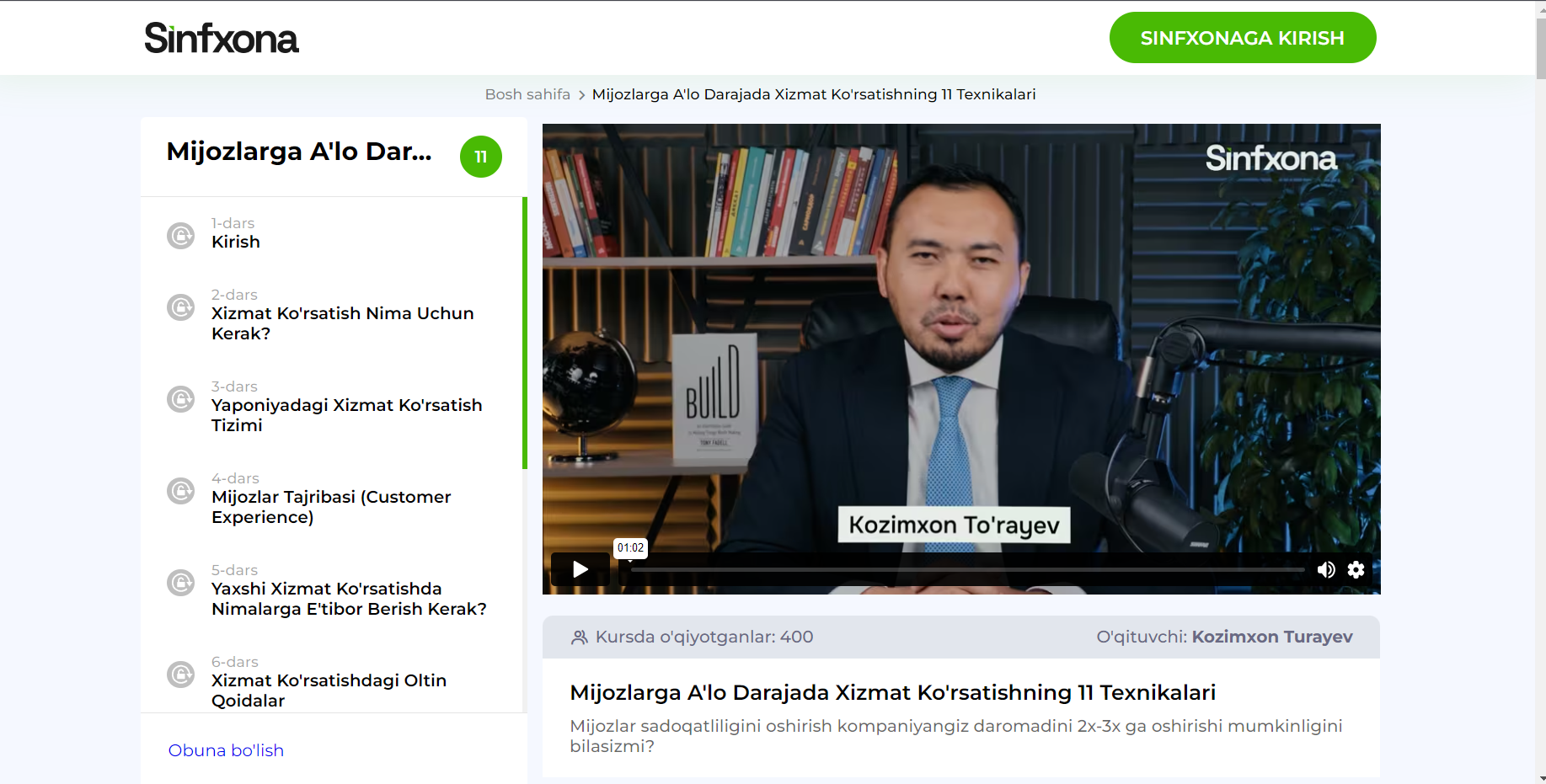Click the SINFXONAGA KIRISH button
The height and width of the screenshot is (784, 1546).
tap(1243, 38)
